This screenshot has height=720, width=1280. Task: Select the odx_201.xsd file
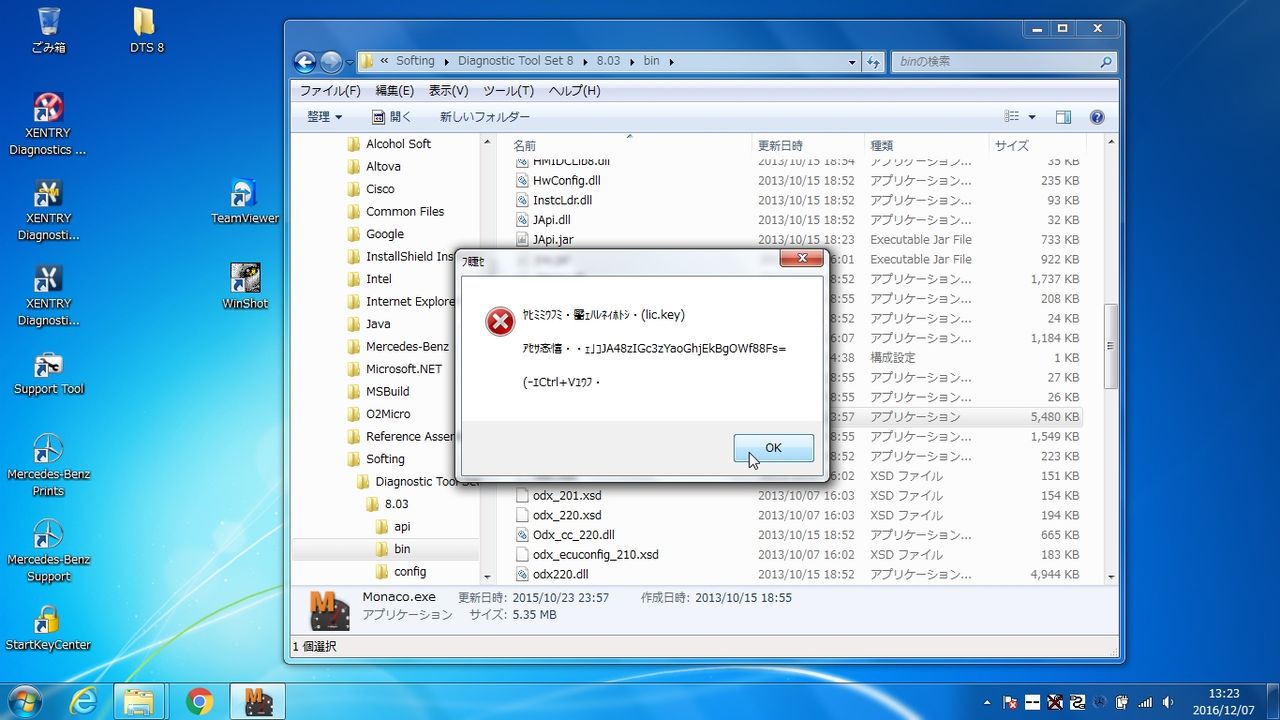pyautogui.click(x=567, y=496)
